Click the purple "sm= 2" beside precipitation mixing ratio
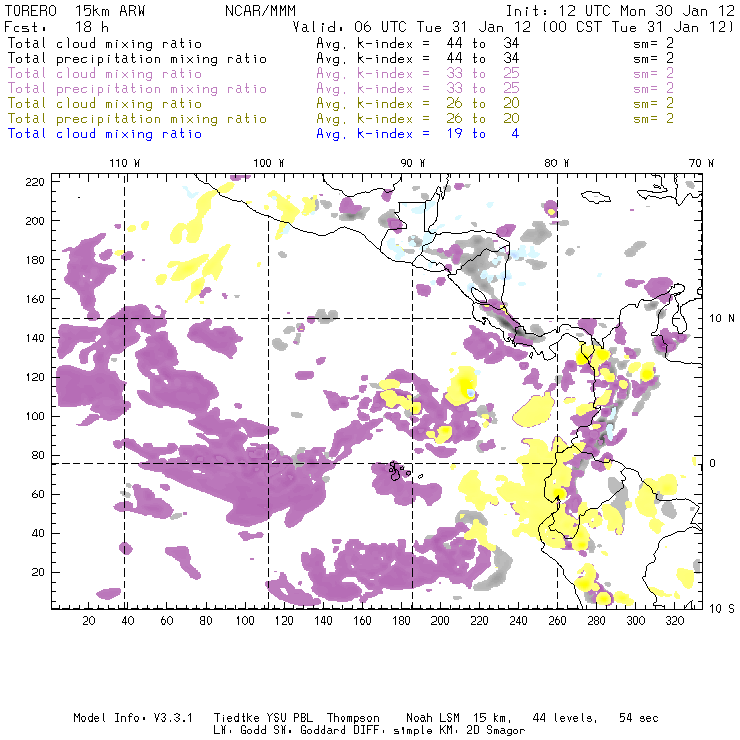740x740 pixels. tap(653, 89)
